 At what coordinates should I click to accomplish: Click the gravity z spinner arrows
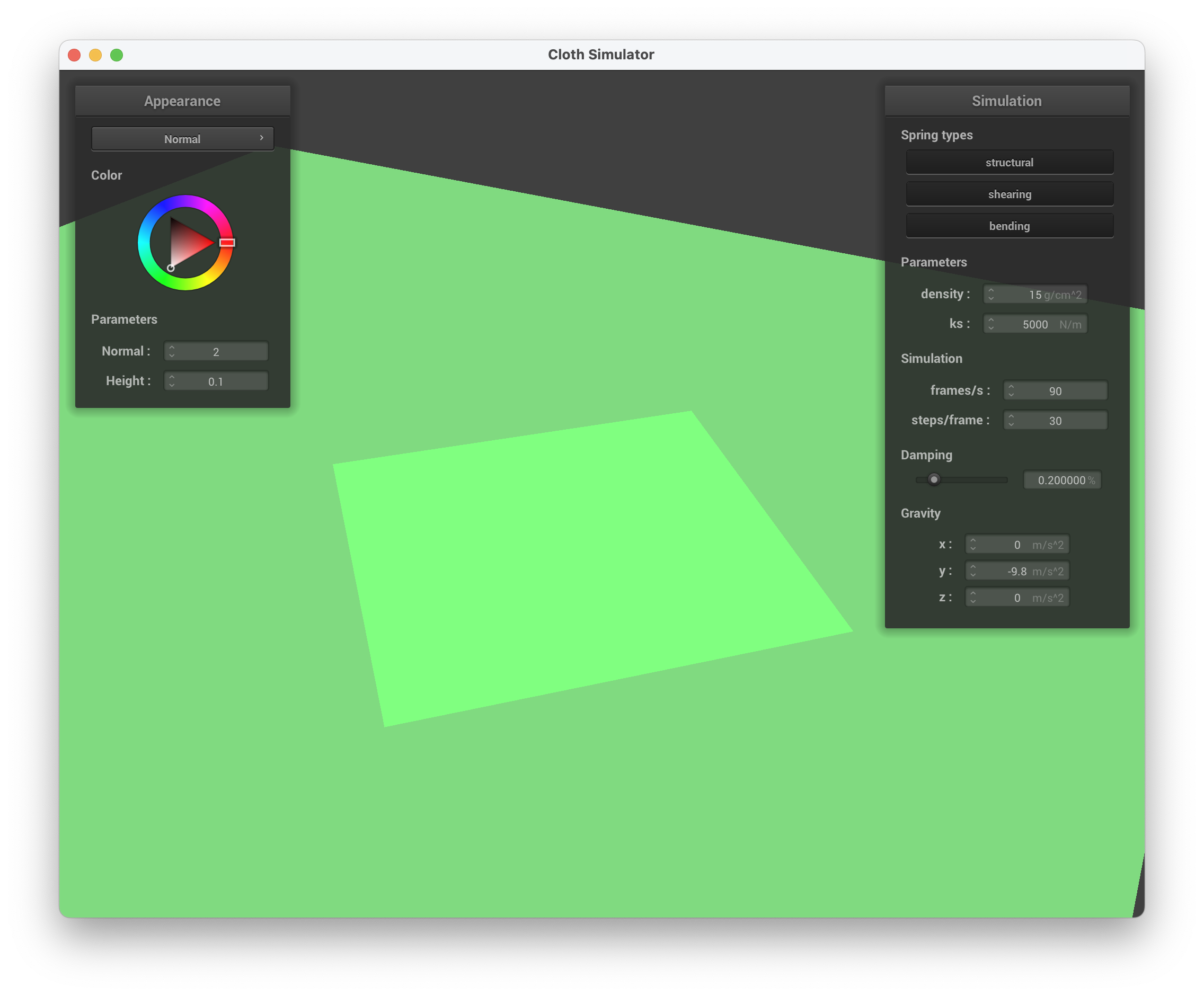coord(973,598)
